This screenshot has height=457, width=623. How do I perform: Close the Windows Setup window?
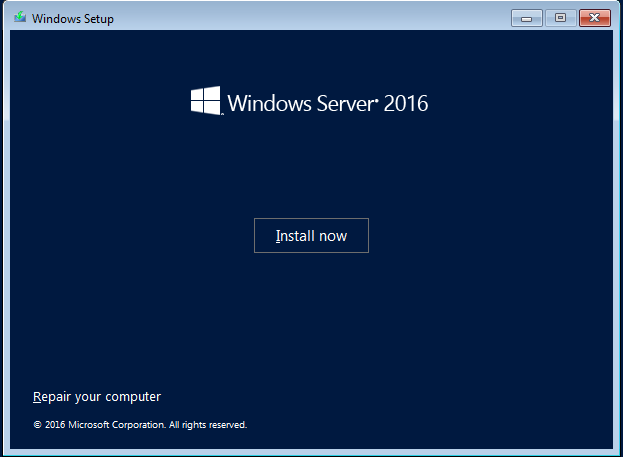594,18
